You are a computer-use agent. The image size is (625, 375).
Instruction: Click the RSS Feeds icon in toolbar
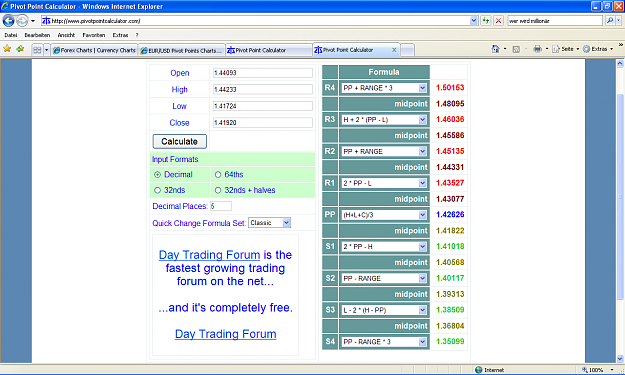pos(516,49)
